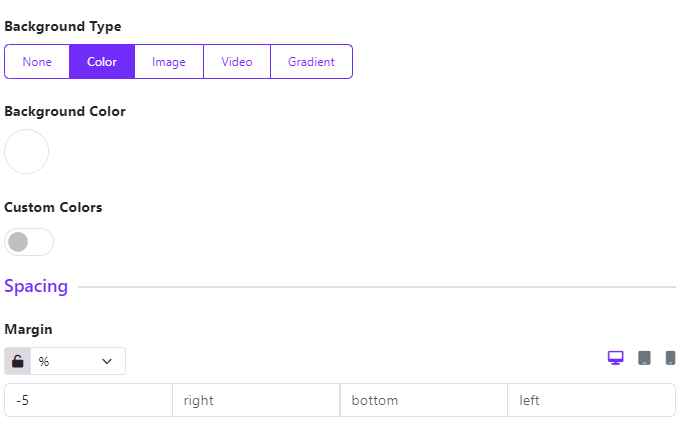The width and height of the screenshot is (683, 438).
Task: Open the Background Color circle swatch
Action: [27, 152]
